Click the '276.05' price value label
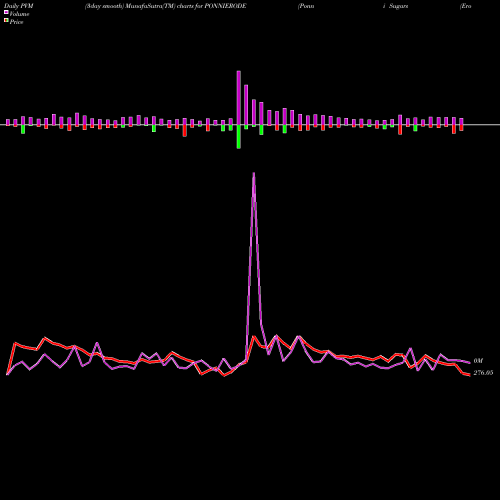The height and width of the screenshot is (500, 500). [x=483, y=373]
